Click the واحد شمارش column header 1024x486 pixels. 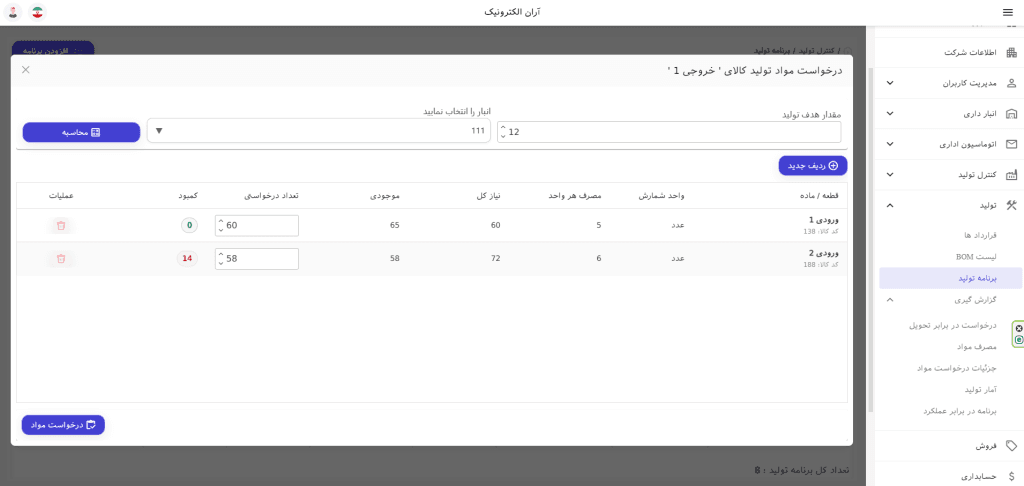pos(662,195)
